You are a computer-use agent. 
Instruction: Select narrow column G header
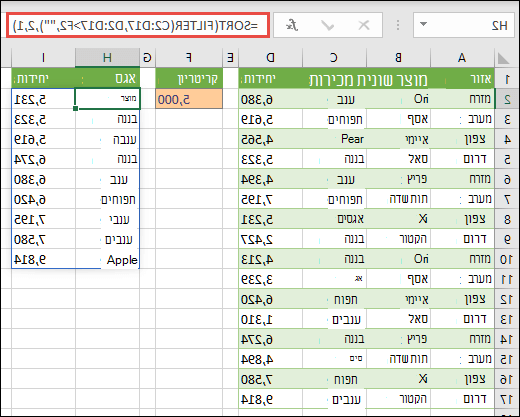pyautogui.click(x=147, y=58)
